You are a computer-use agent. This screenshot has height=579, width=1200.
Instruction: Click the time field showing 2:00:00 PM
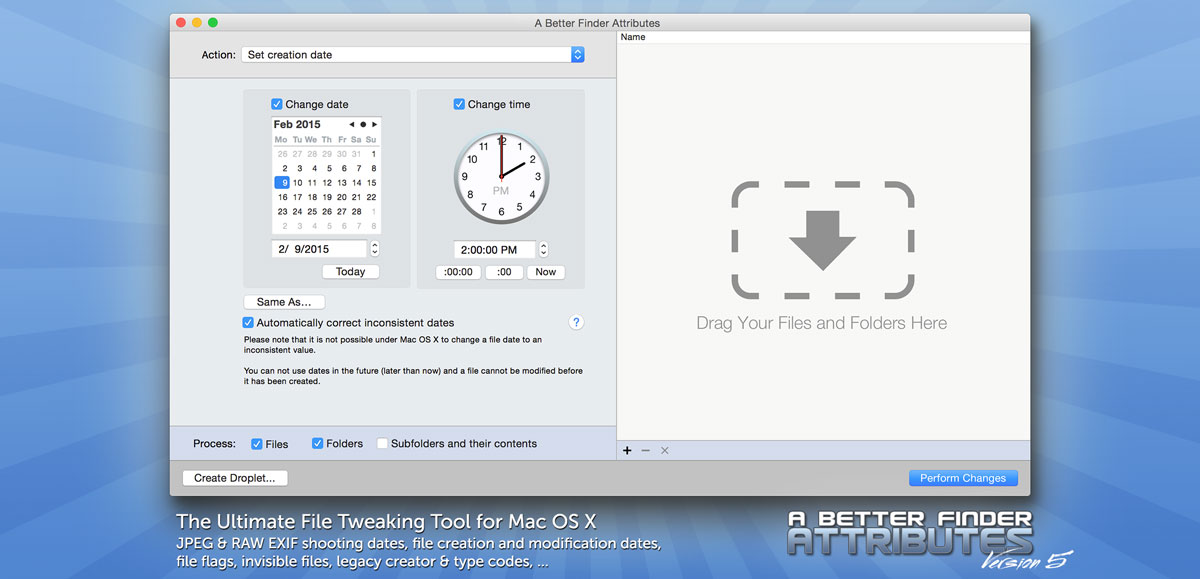click(x=495, y=250)
